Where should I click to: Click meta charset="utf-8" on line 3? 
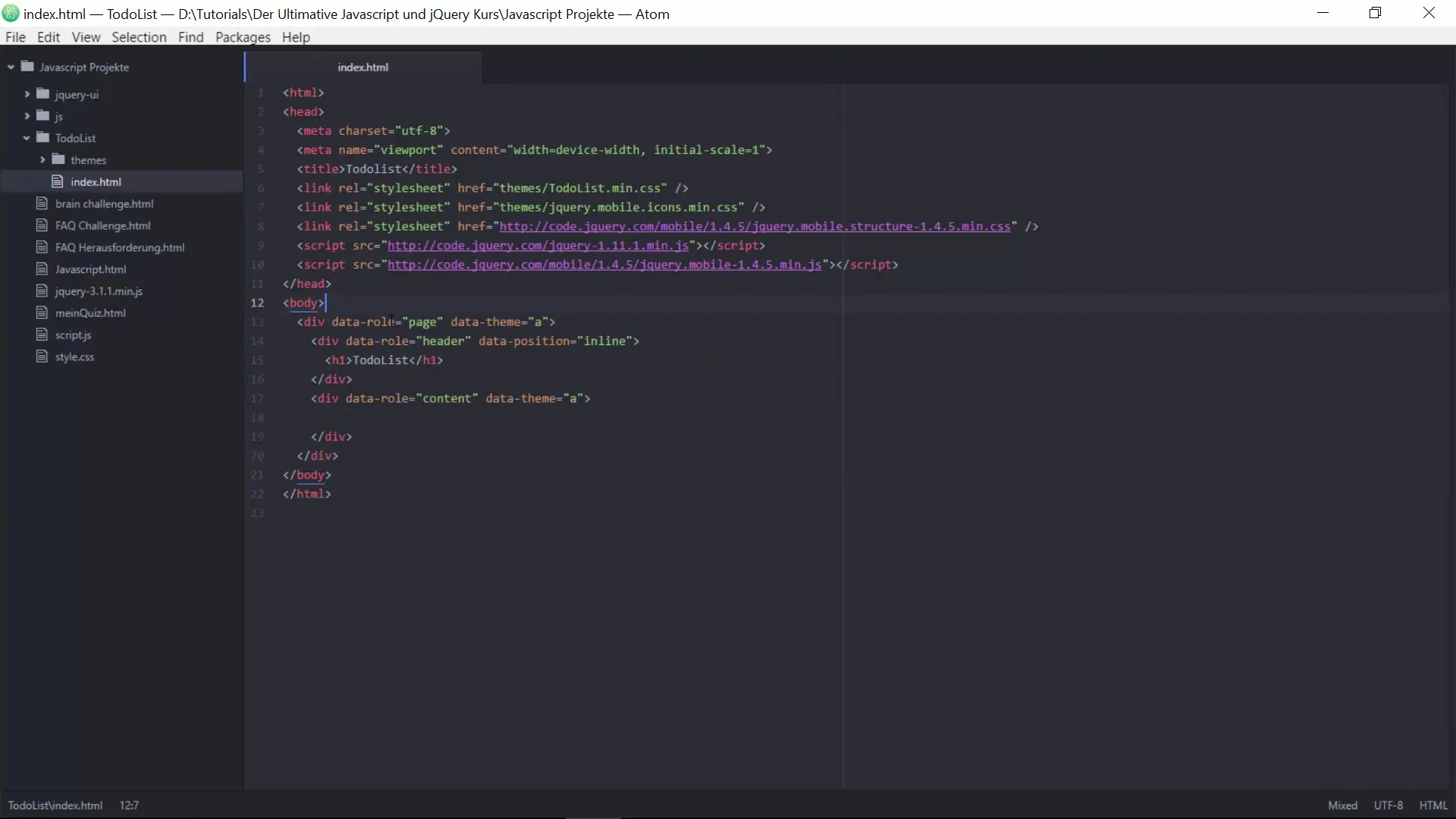(373, 130)
